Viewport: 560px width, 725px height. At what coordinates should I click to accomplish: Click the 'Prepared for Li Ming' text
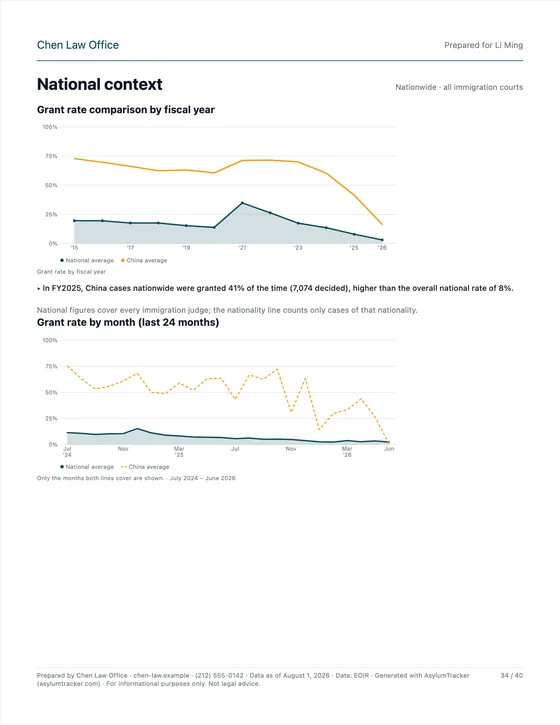[x=484, y=45]
